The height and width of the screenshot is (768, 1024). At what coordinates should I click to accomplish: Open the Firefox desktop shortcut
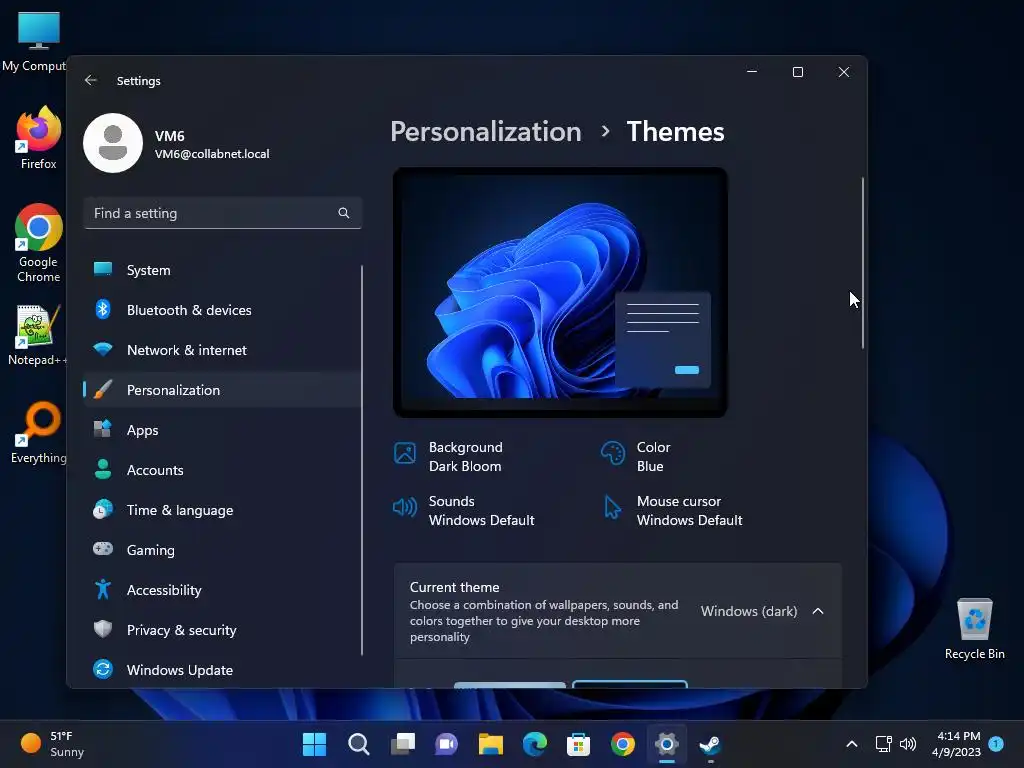click(x=38, y=138)
